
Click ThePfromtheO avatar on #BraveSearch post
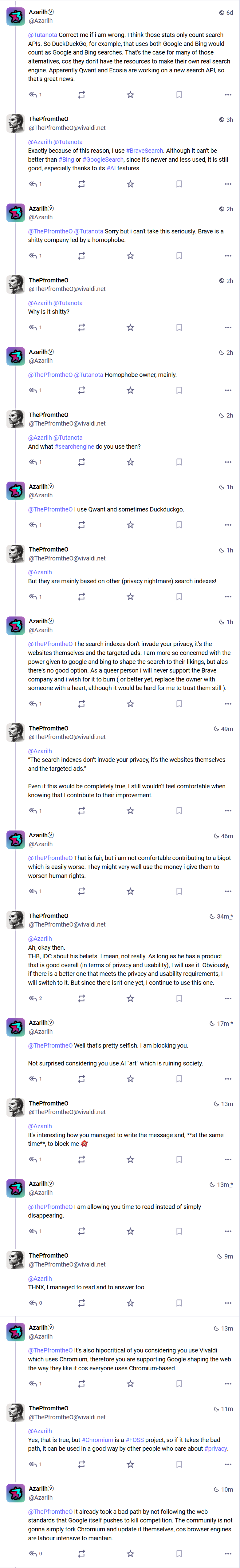tap(16, 123)
